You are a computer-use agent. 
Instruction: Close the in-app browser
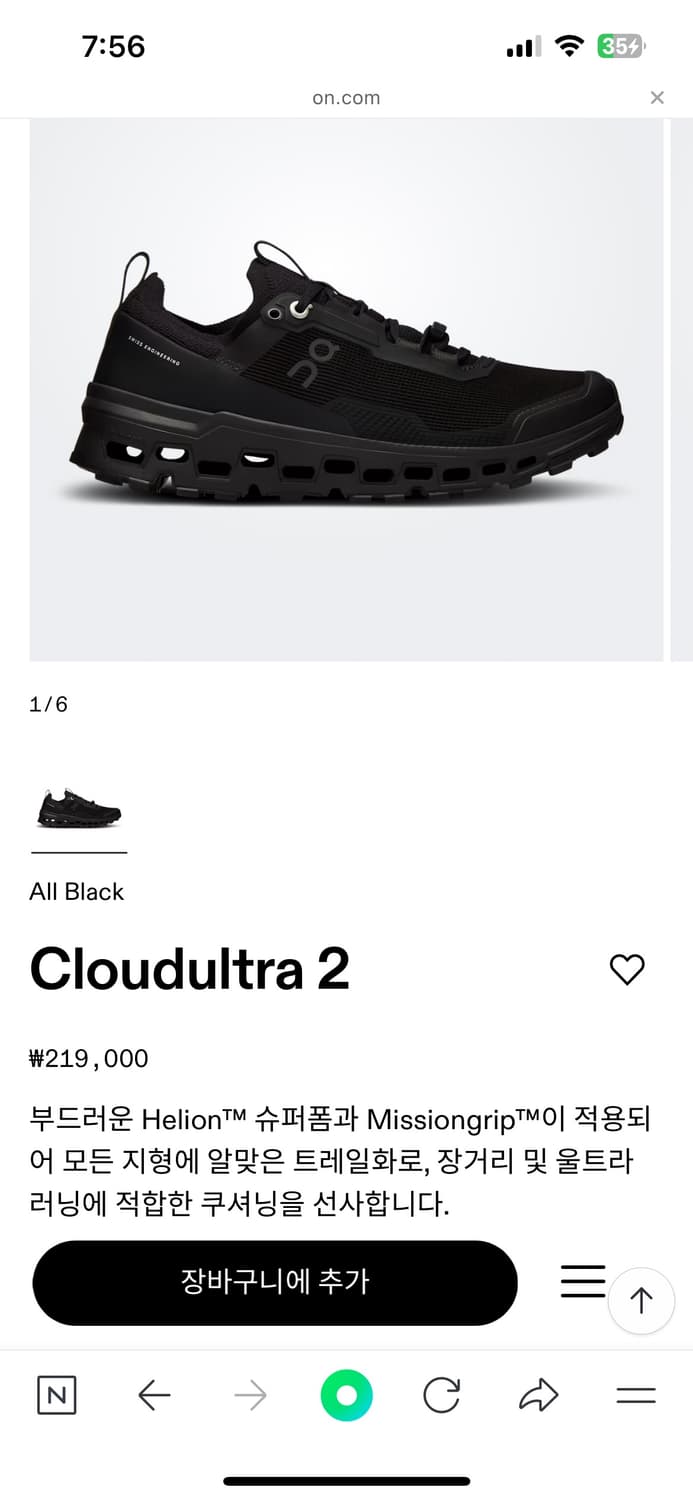(657, 97)
